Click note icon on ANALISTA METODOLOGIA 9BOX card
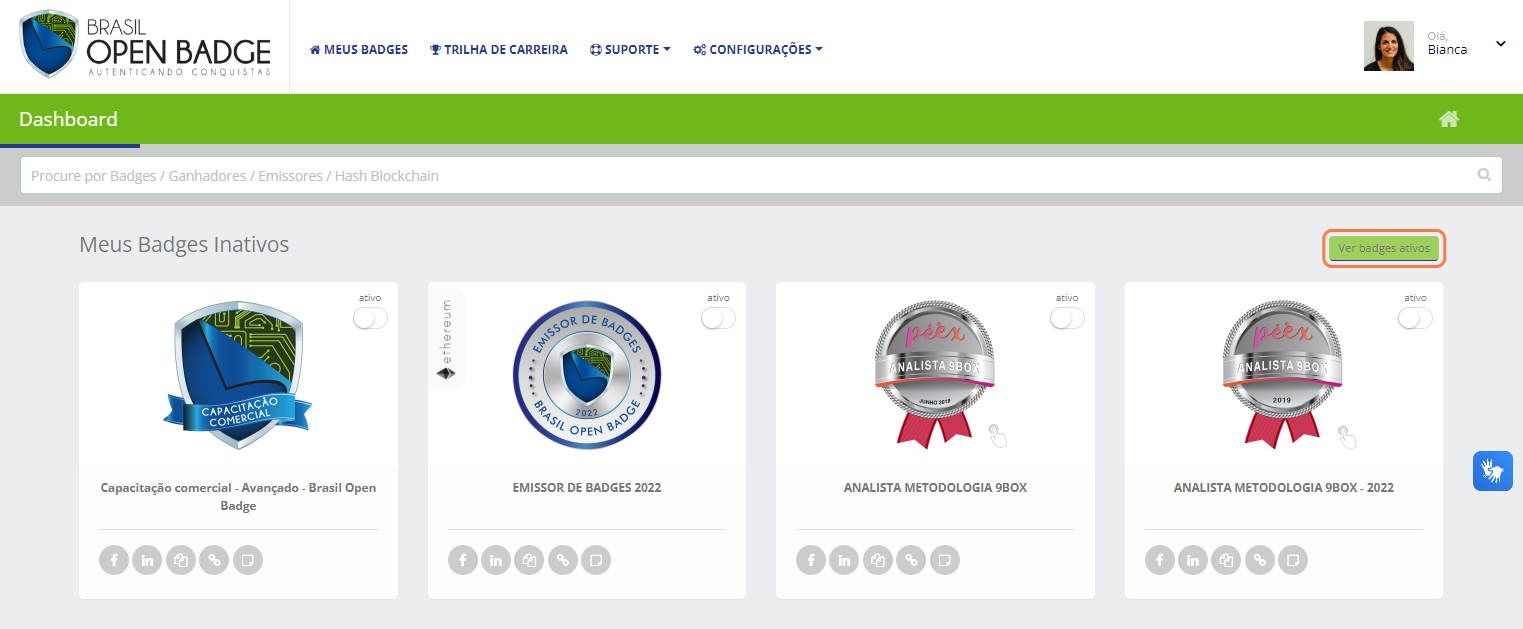The width and height of the screenshot is (1523, 629). (945, 560)
